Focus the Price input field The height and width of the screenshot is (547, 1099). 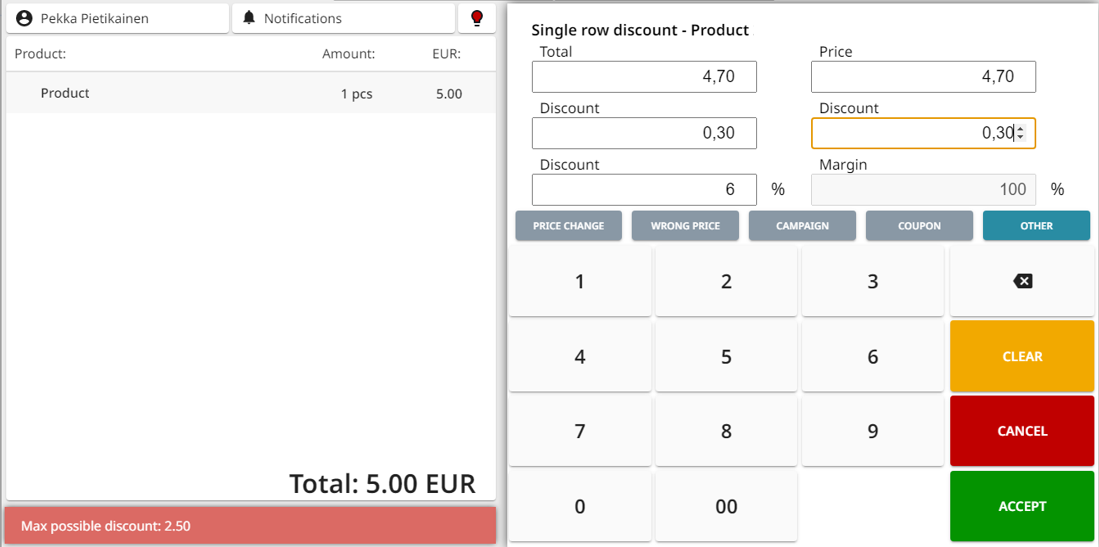click(923, 77)
